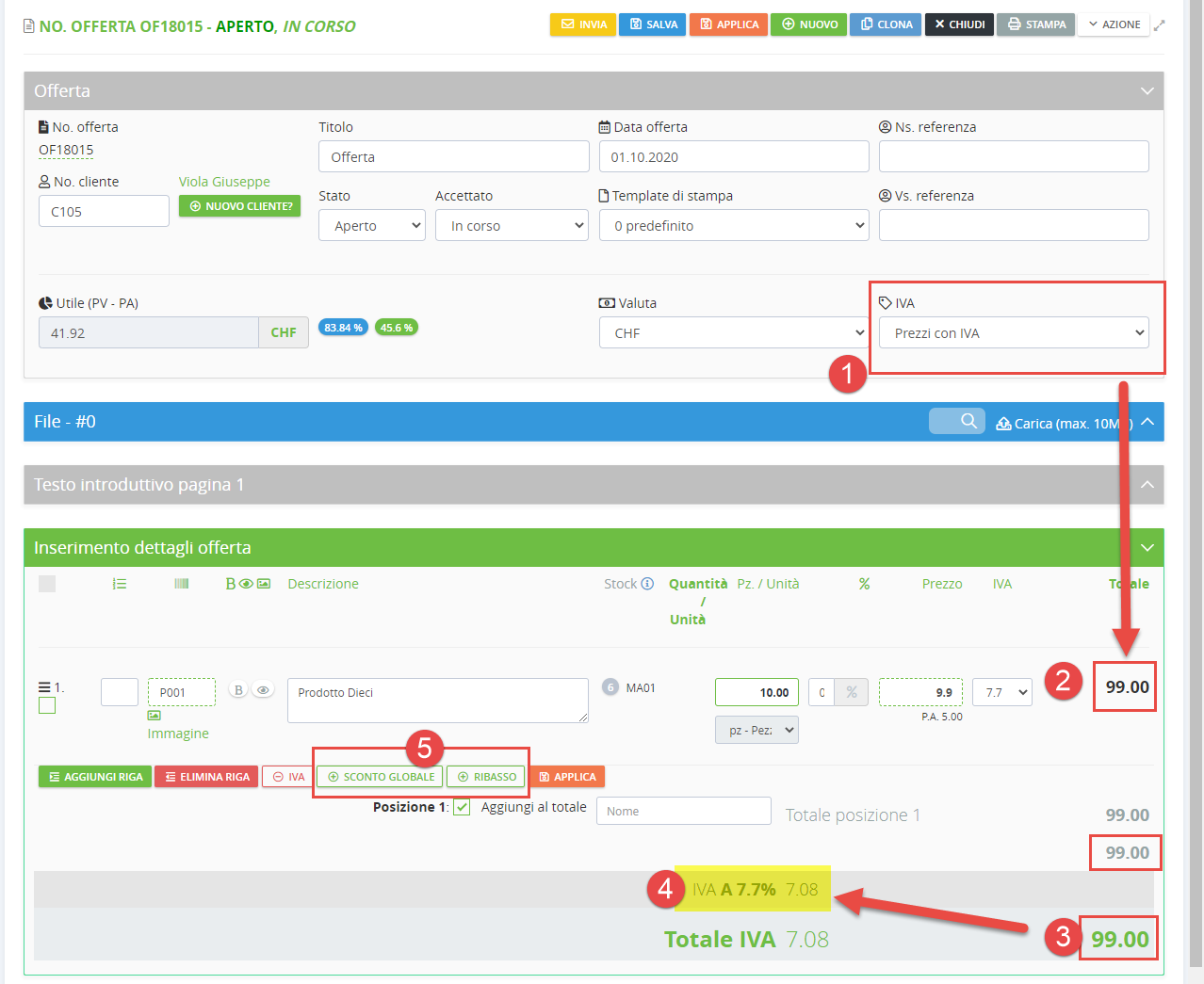Uncheck 'Aggiungi al totale' checkbox
Viewport: 1204px width, 984px height.
point(462,807)
